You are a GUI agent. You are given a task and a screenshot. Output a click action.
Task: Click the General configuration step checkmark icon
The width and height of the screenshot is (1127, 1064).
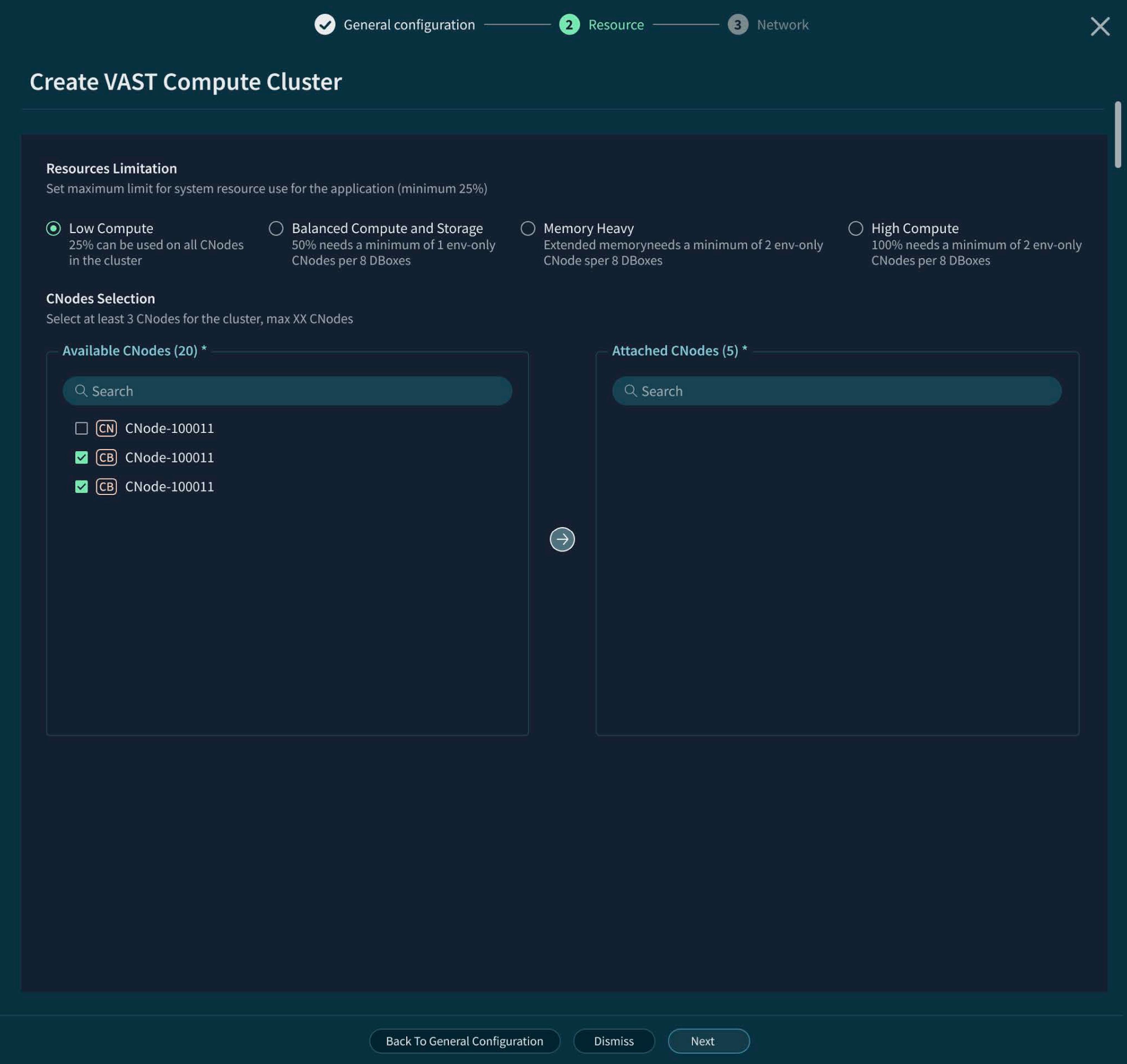[325, 24]
